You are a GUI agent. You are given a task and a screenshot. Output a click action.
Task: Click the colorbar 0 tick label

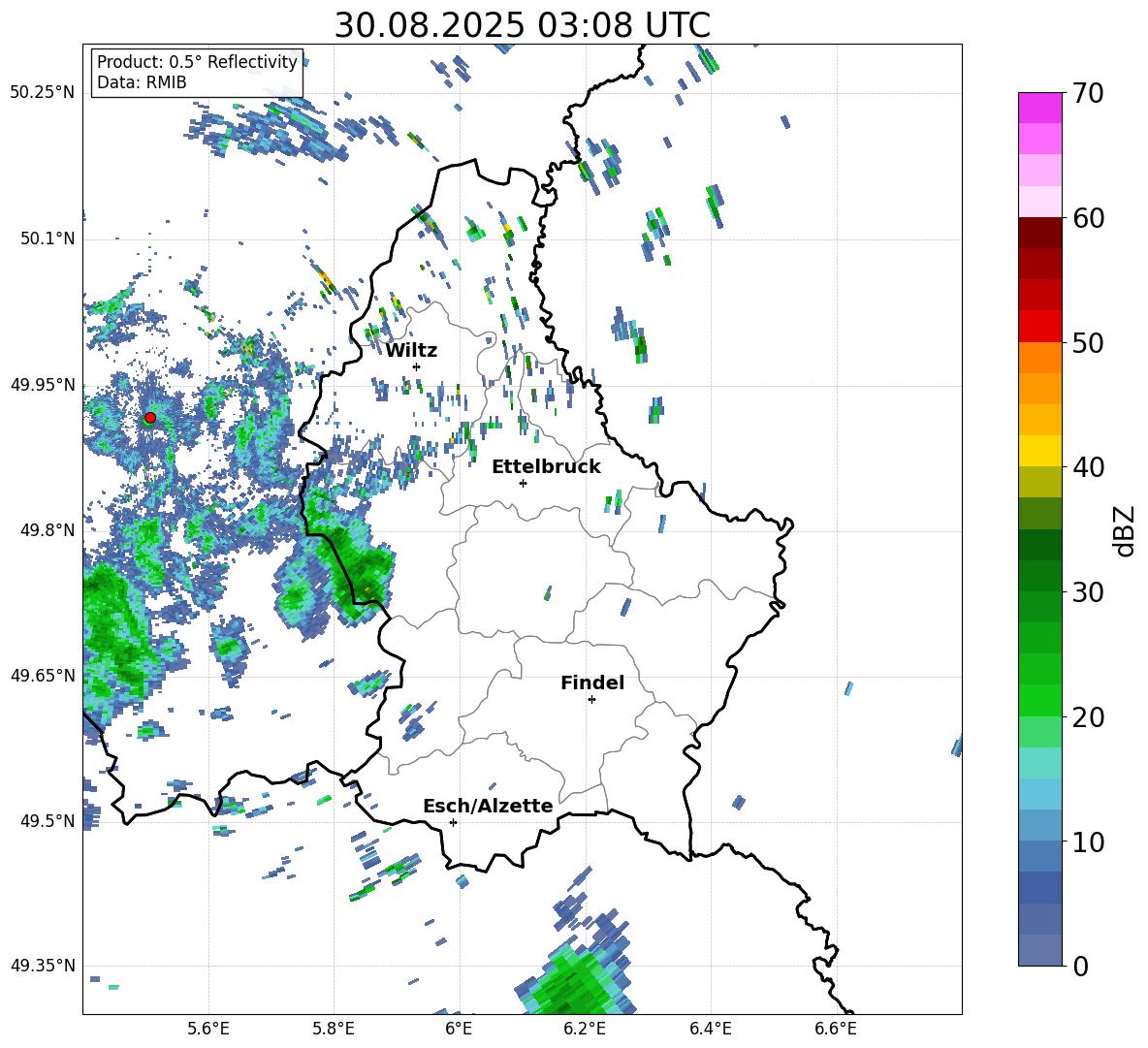coord(1080,967)
